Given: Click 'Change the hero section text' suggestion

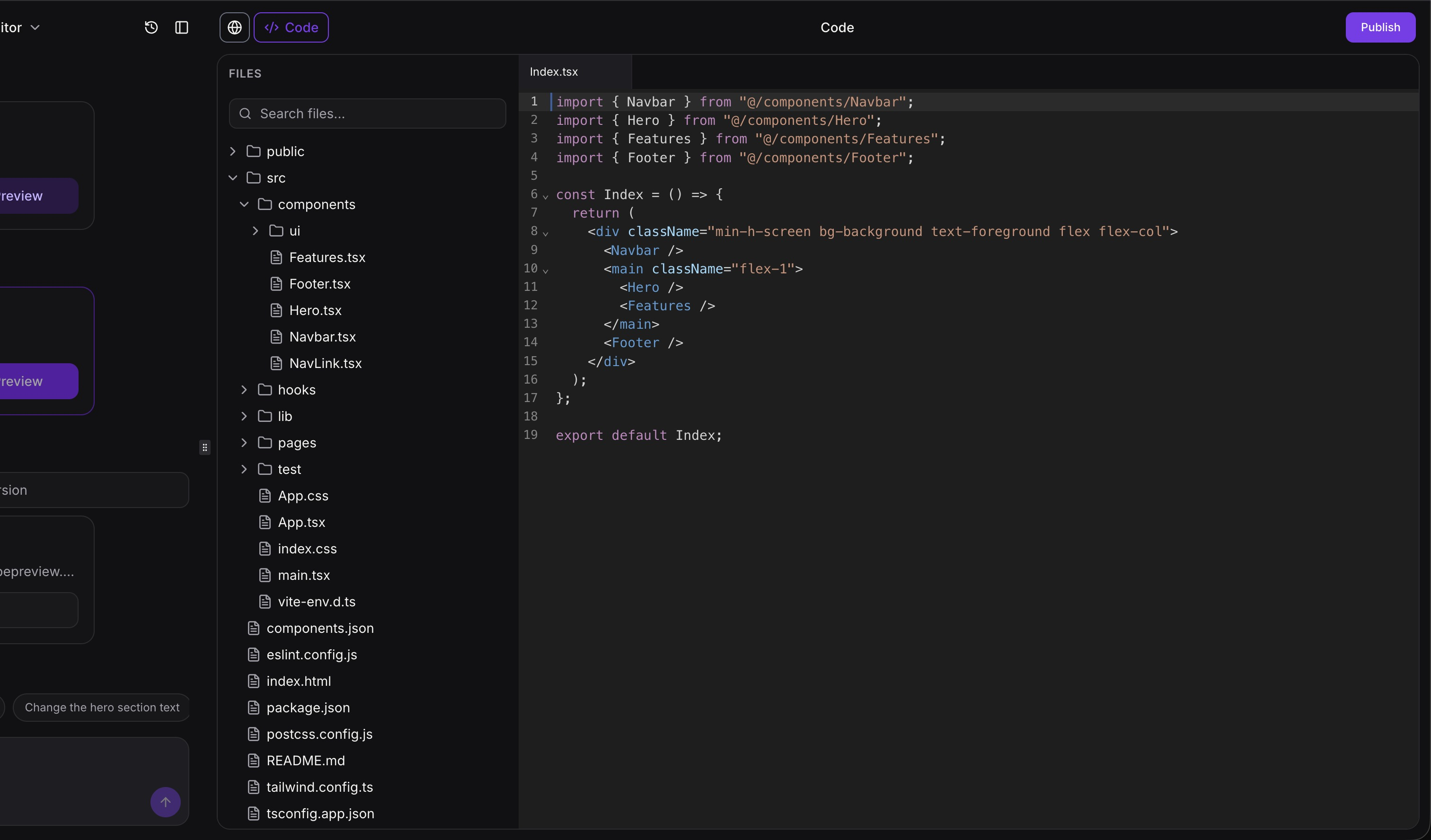Looking at the screenshot, I should pos(102,707).
